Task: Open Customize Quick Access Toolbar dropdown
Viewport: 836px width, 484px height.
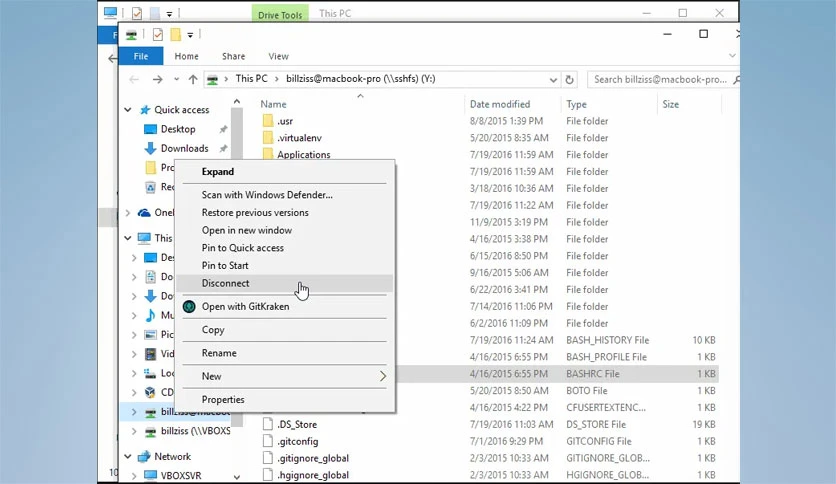Action: pos(190,35)
